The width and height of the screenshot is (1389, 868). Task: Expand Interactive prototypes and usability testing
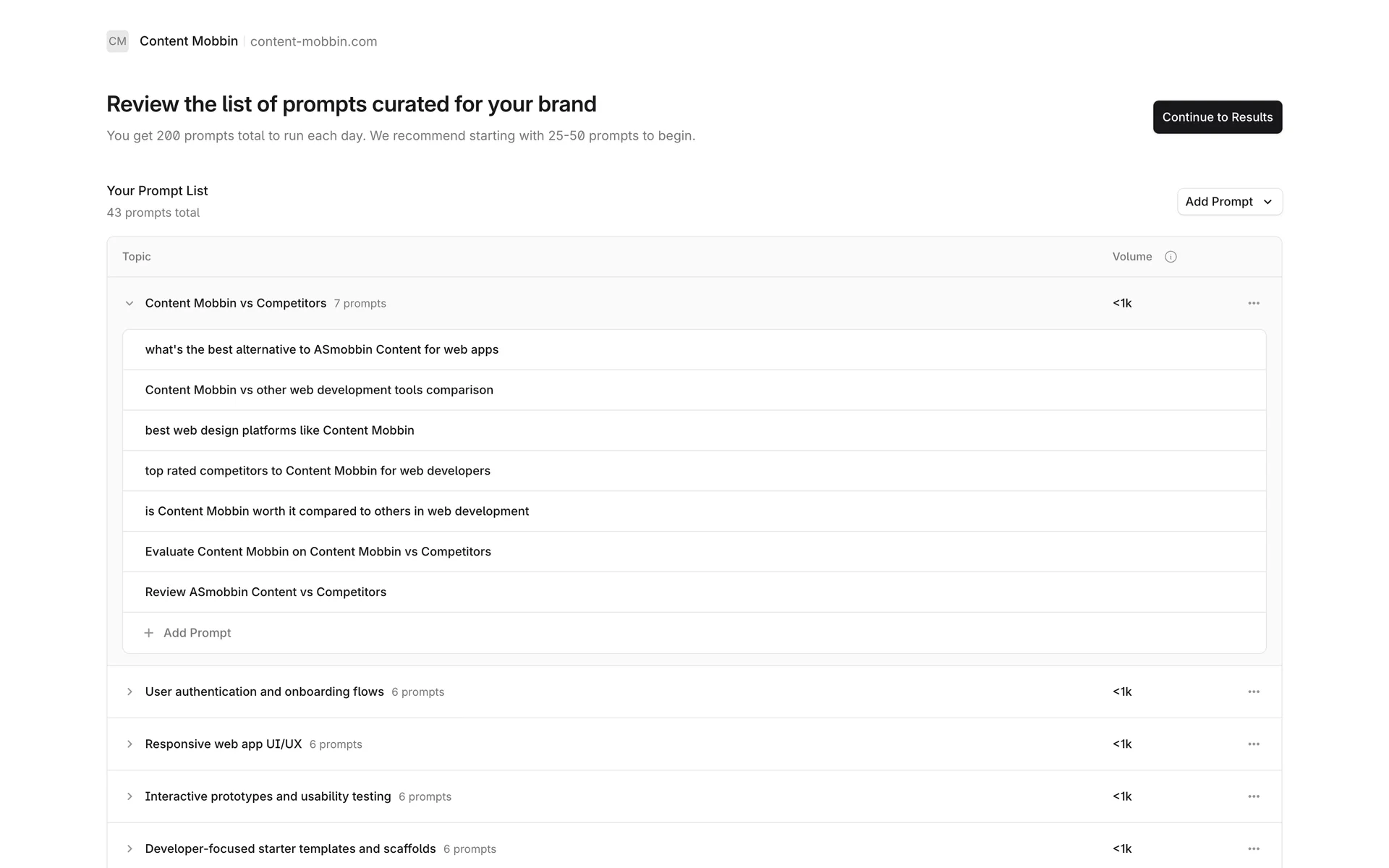[x=129, y=796]
